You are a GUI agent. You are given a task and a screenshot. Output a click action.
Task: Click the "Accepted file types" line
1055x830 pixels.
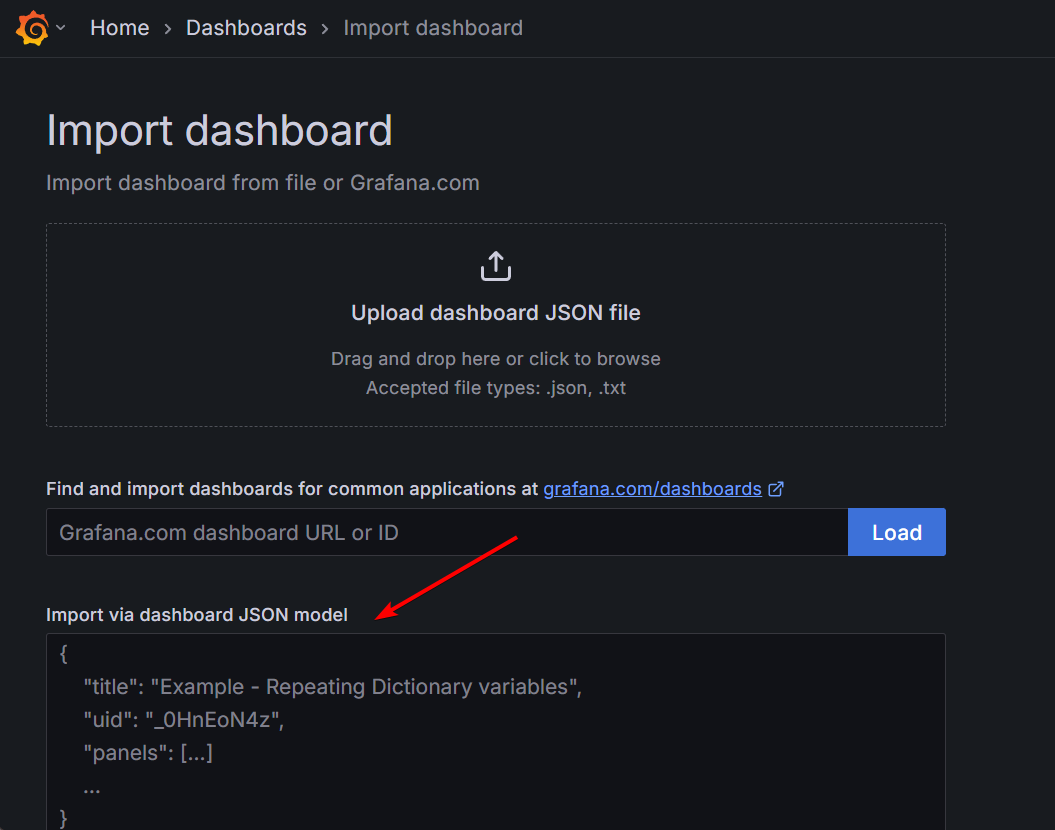(496, 388)
